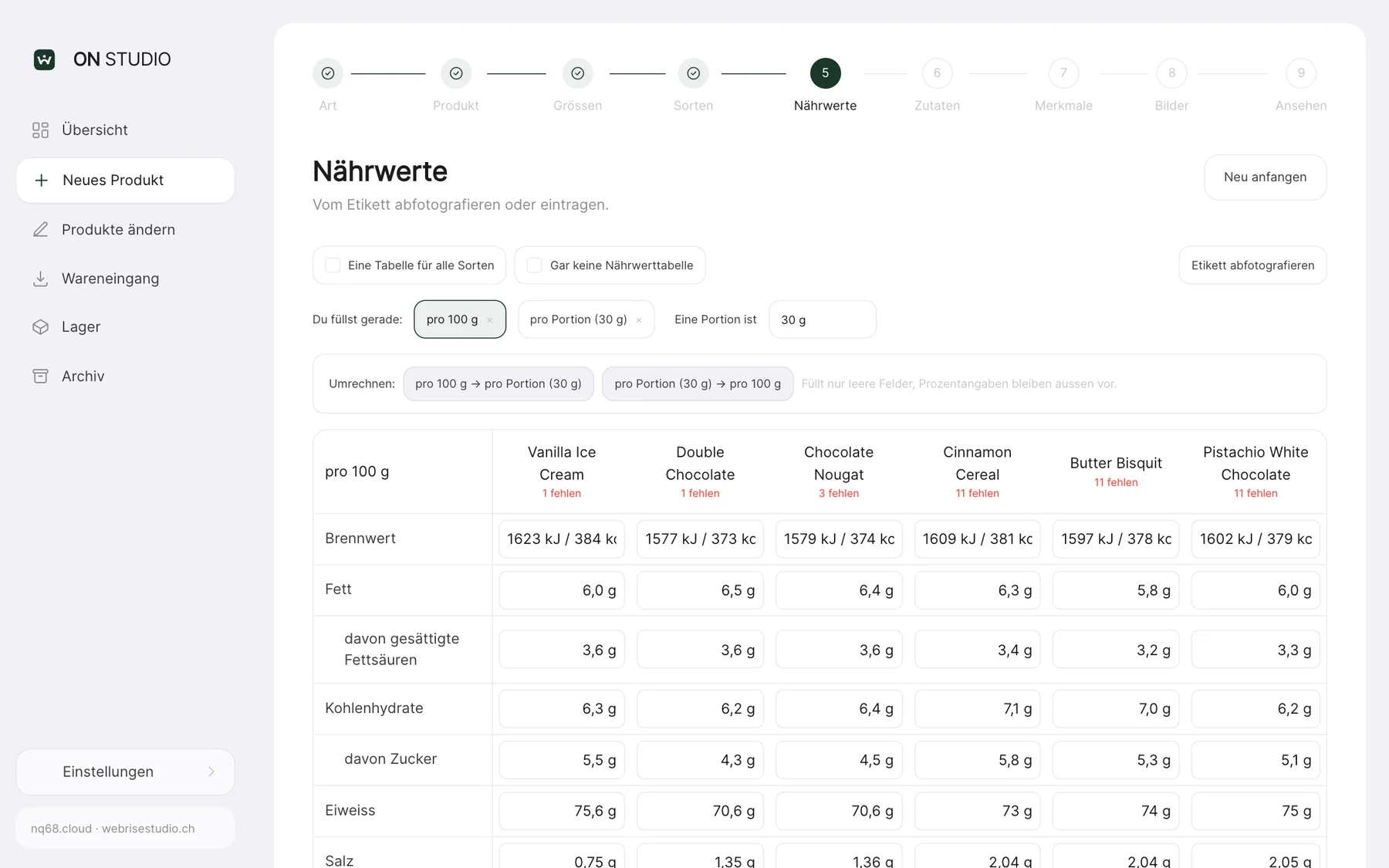
Task: Click the download icon for Wareneingang
Action: click(x=40, y=279)
